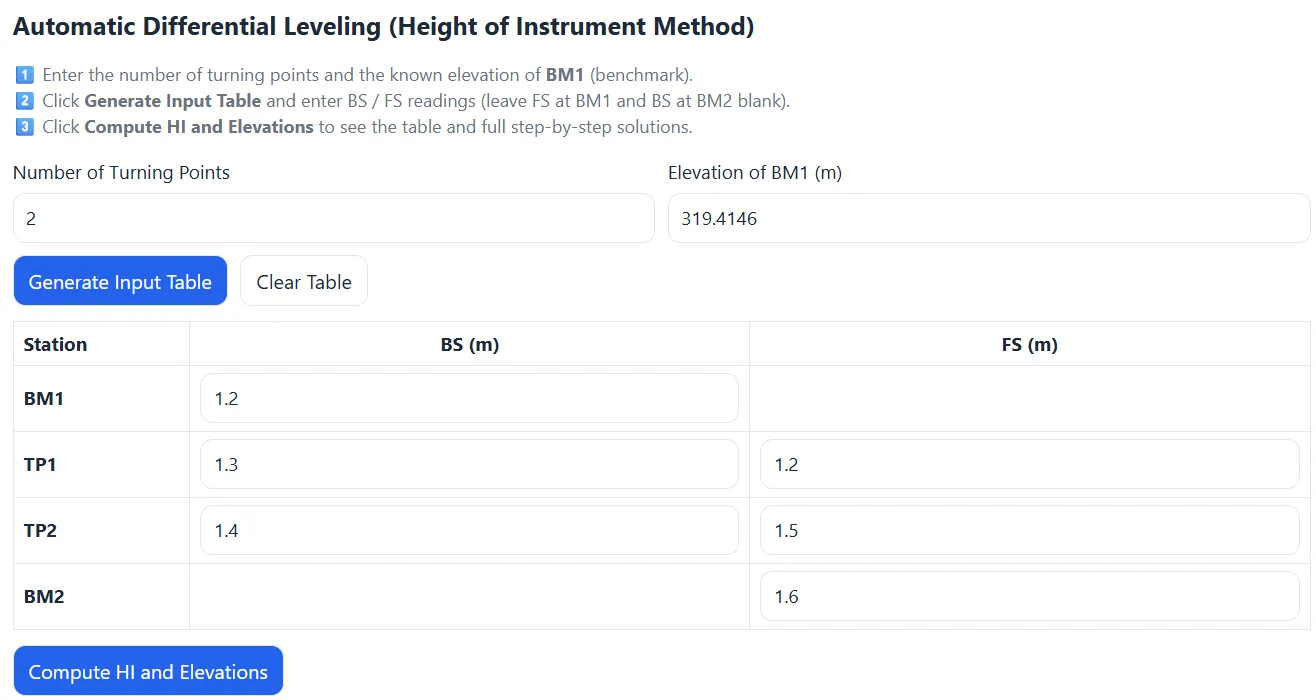Click the BS (m) column header

[x=469, y=344]
